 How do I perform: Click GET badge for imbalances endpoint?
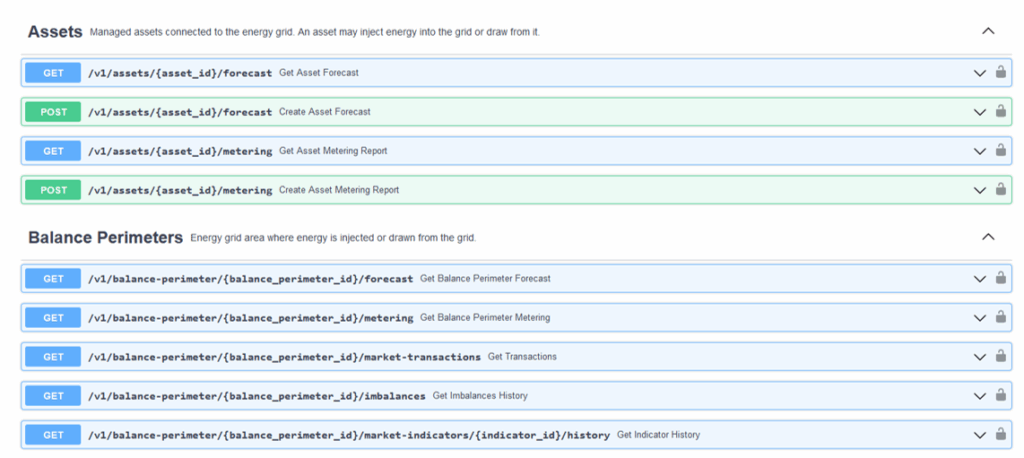[x=53, y=396]
